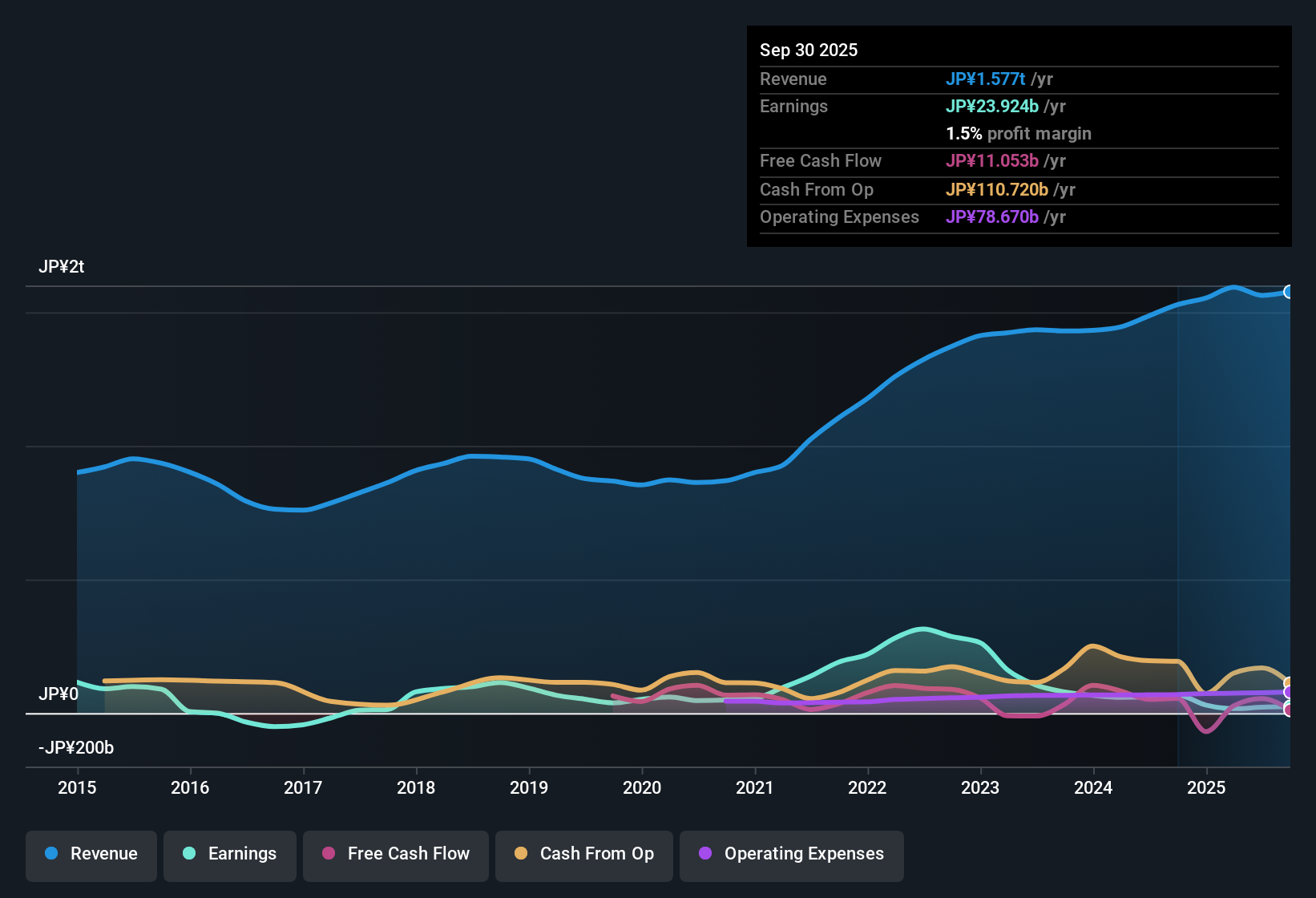Click the Sep 30 2025 tooltip header
The height and width of the screenshot is (898, 1316).
pyautogui.click(x=809, y=50)
